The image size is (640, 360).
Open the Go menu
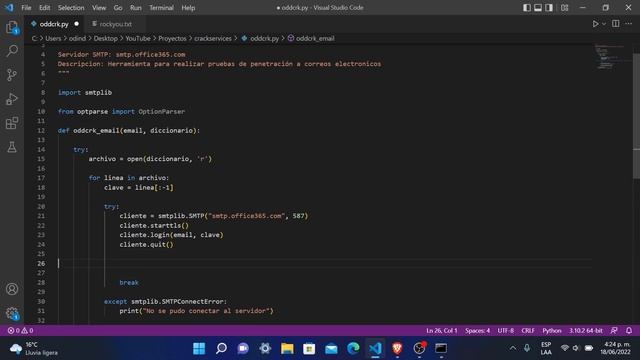[x=118, y=7]
